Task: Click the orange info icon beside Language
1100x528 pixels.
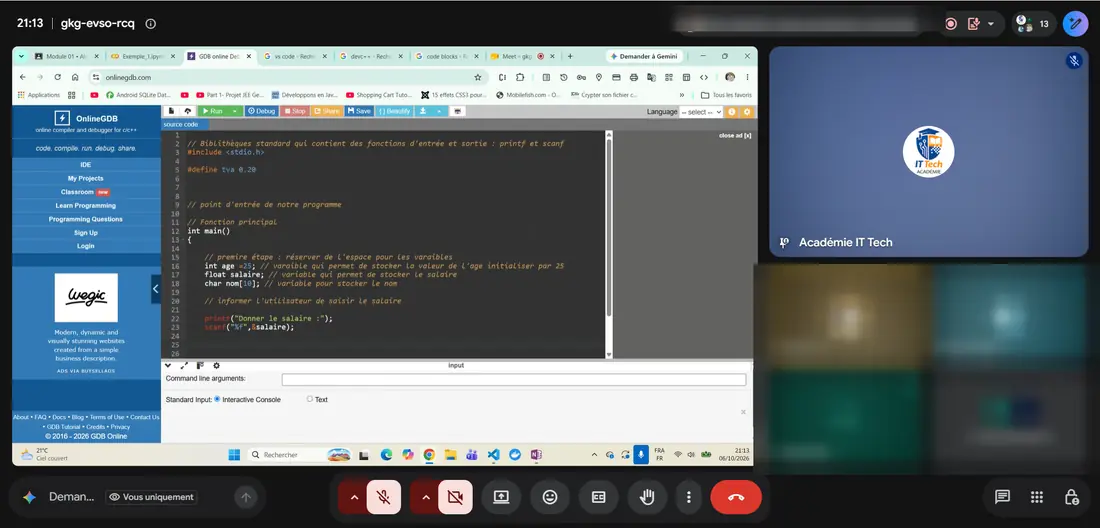Action: point(732,111)
